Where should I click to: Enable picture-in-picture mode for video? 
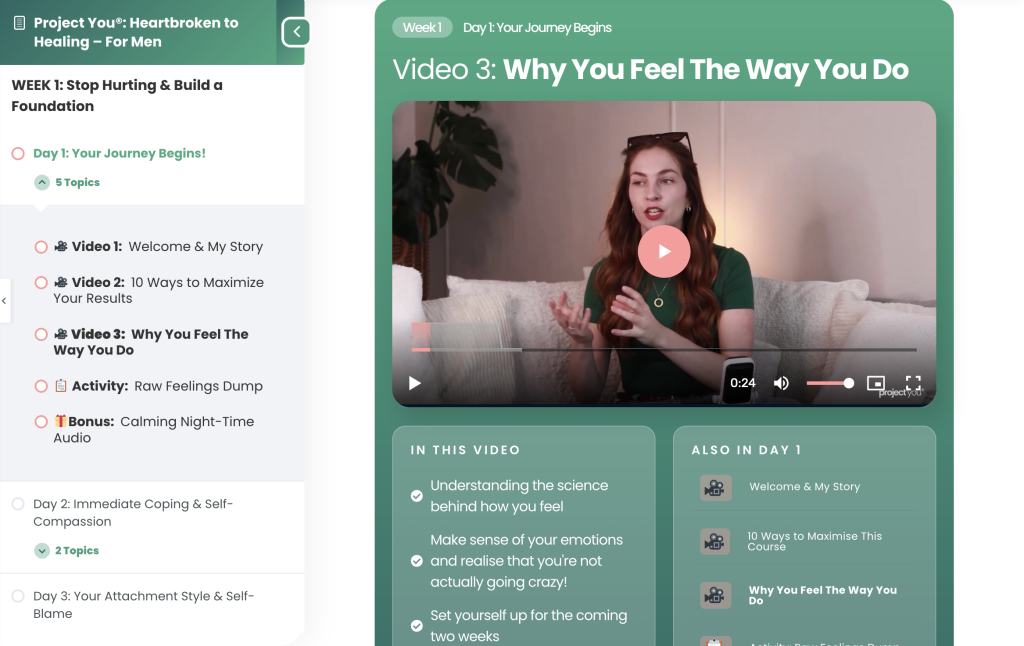tap(876, 383)
